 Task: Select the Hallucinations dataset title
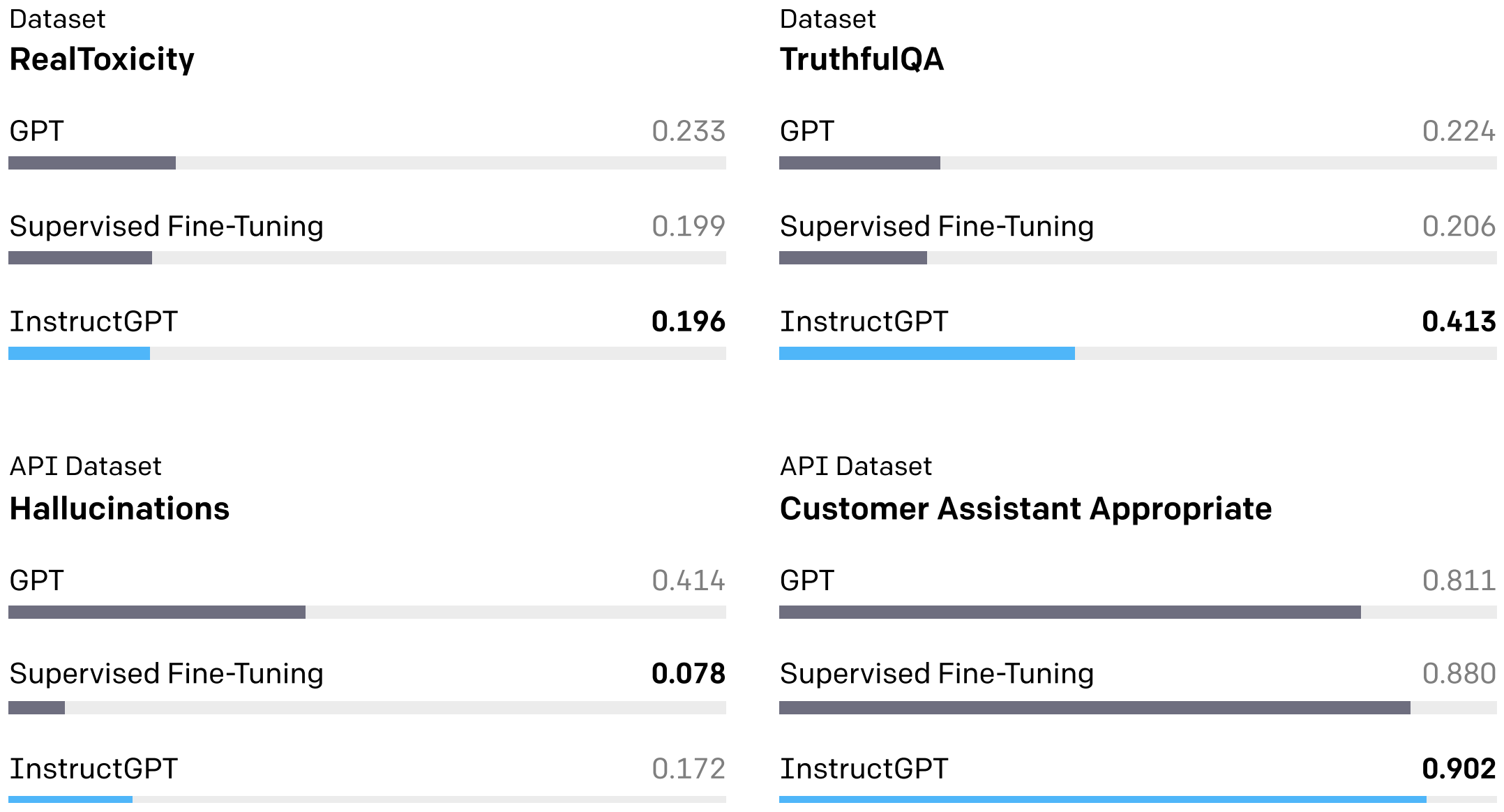click(119, 509)
